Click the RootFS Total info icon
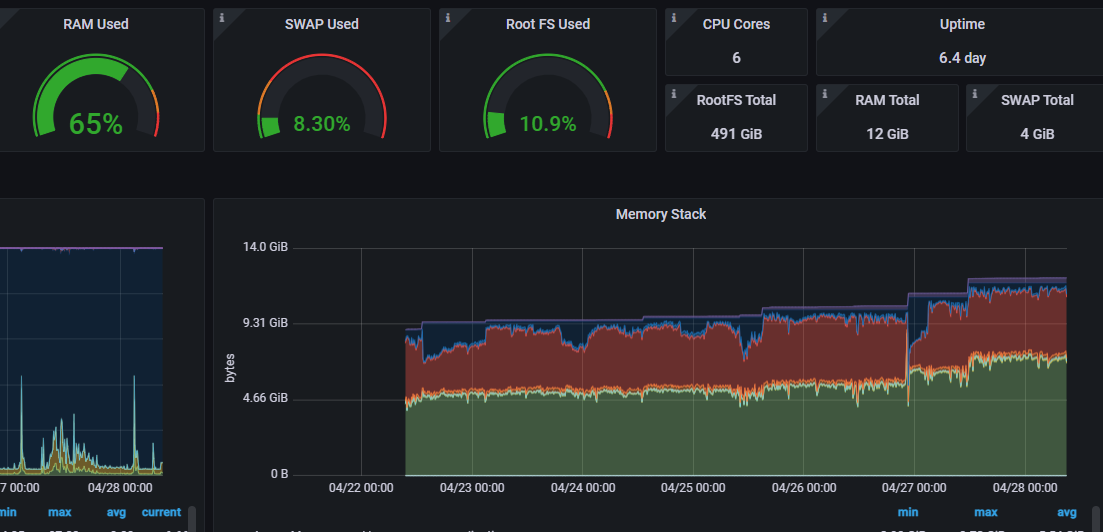The height and width of the screenshot is (532, 1103). click(673, 94)
